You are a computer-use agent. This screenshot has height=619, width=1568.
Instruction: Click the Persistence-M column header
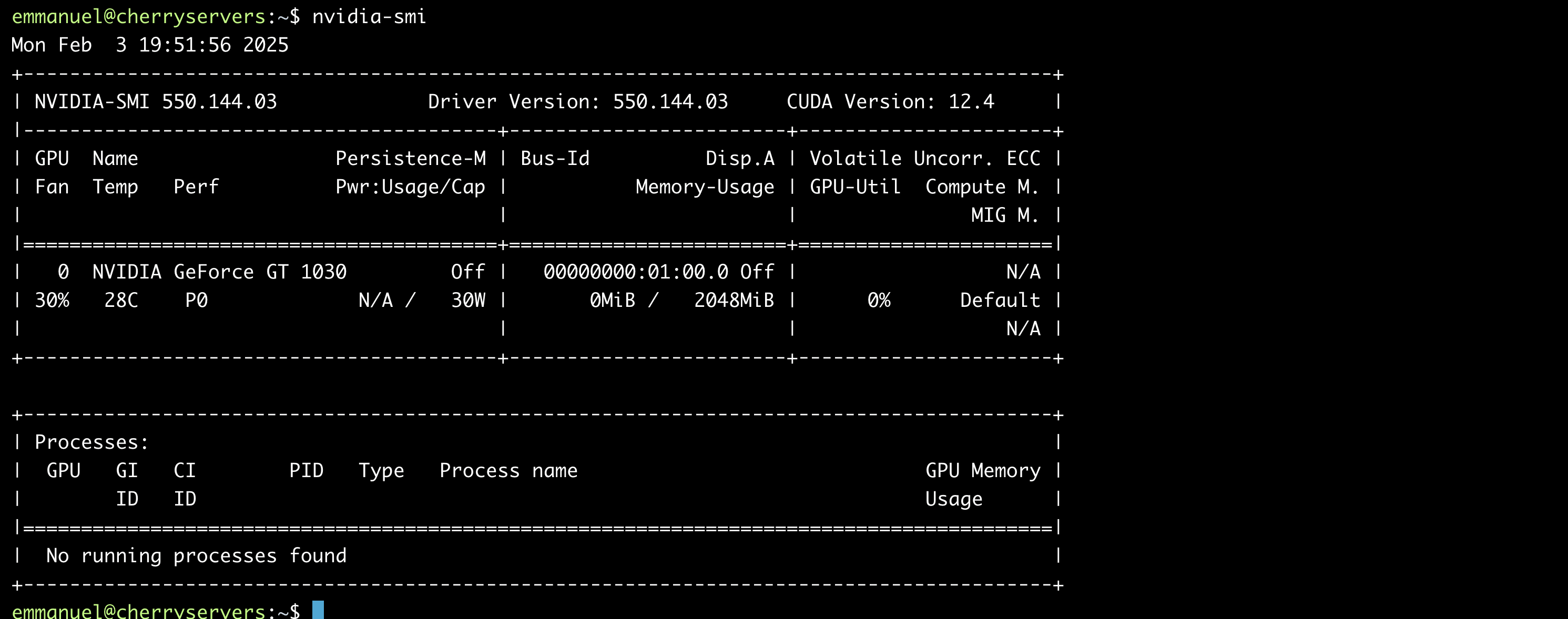point(410,159)
